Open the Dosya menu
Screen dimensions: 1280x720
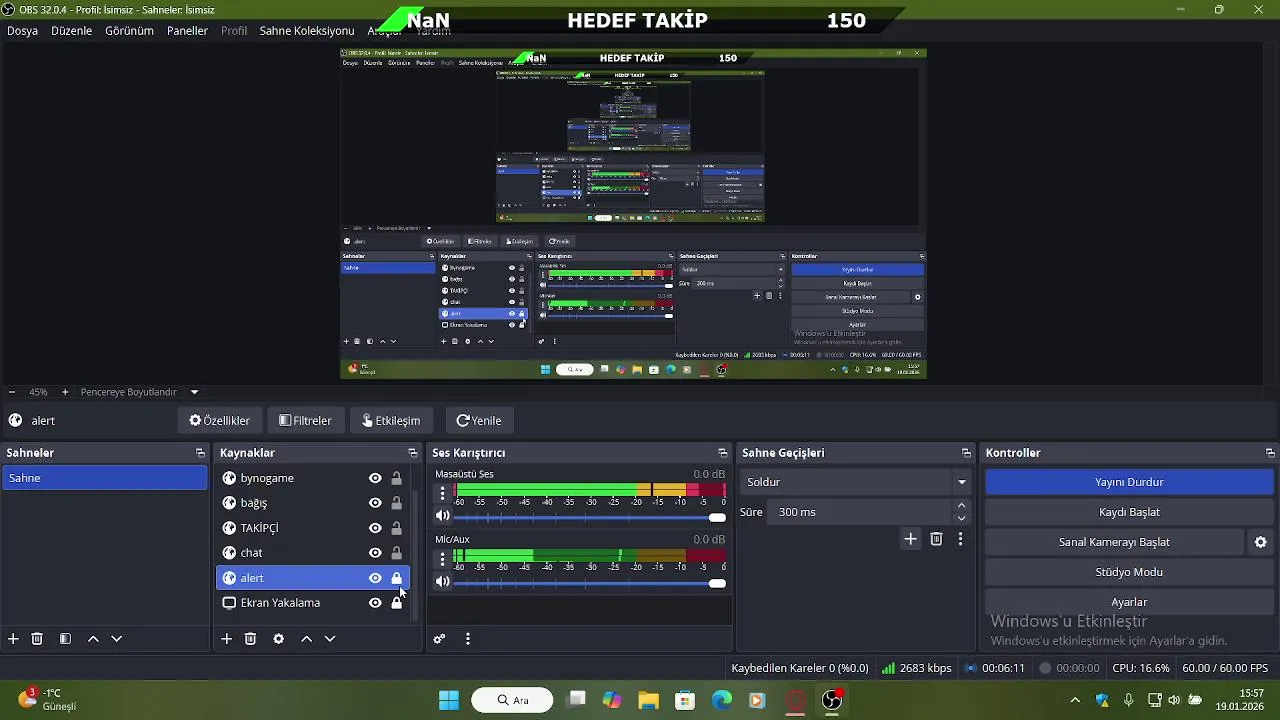point(22,31)
